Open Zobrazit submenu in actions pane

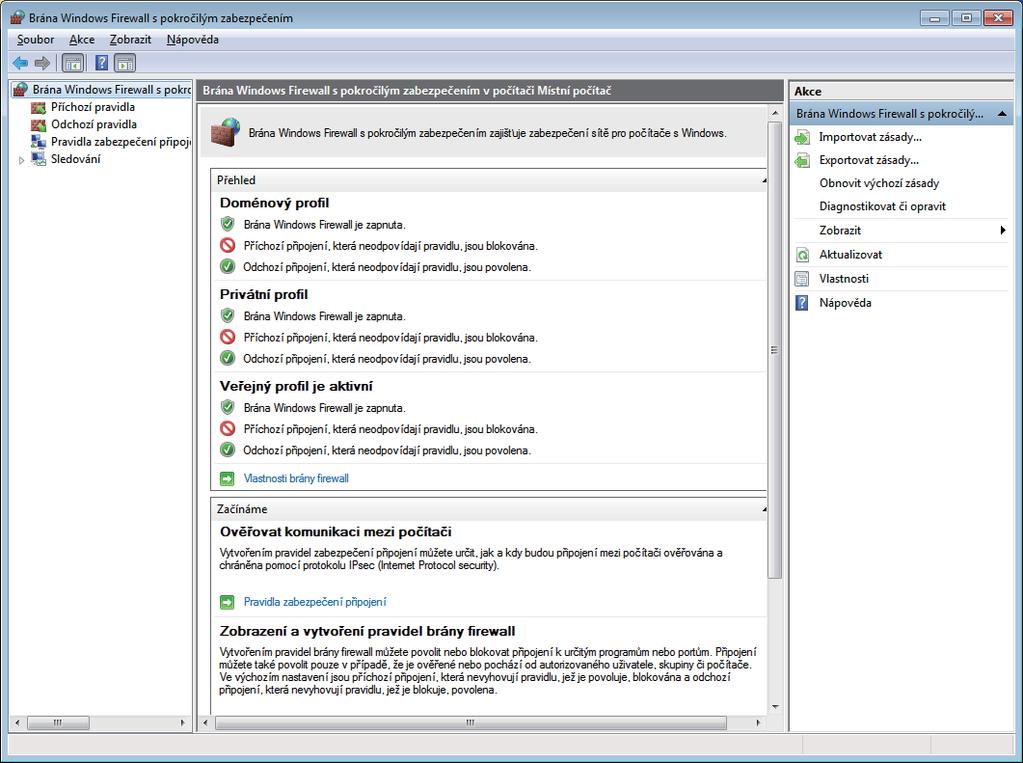point(900,230)
